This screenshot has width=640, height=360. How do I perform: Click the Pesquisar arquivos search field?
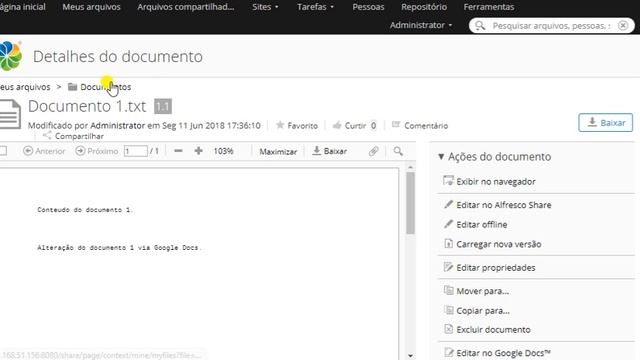pyautogui.click(x=551, y=26)
